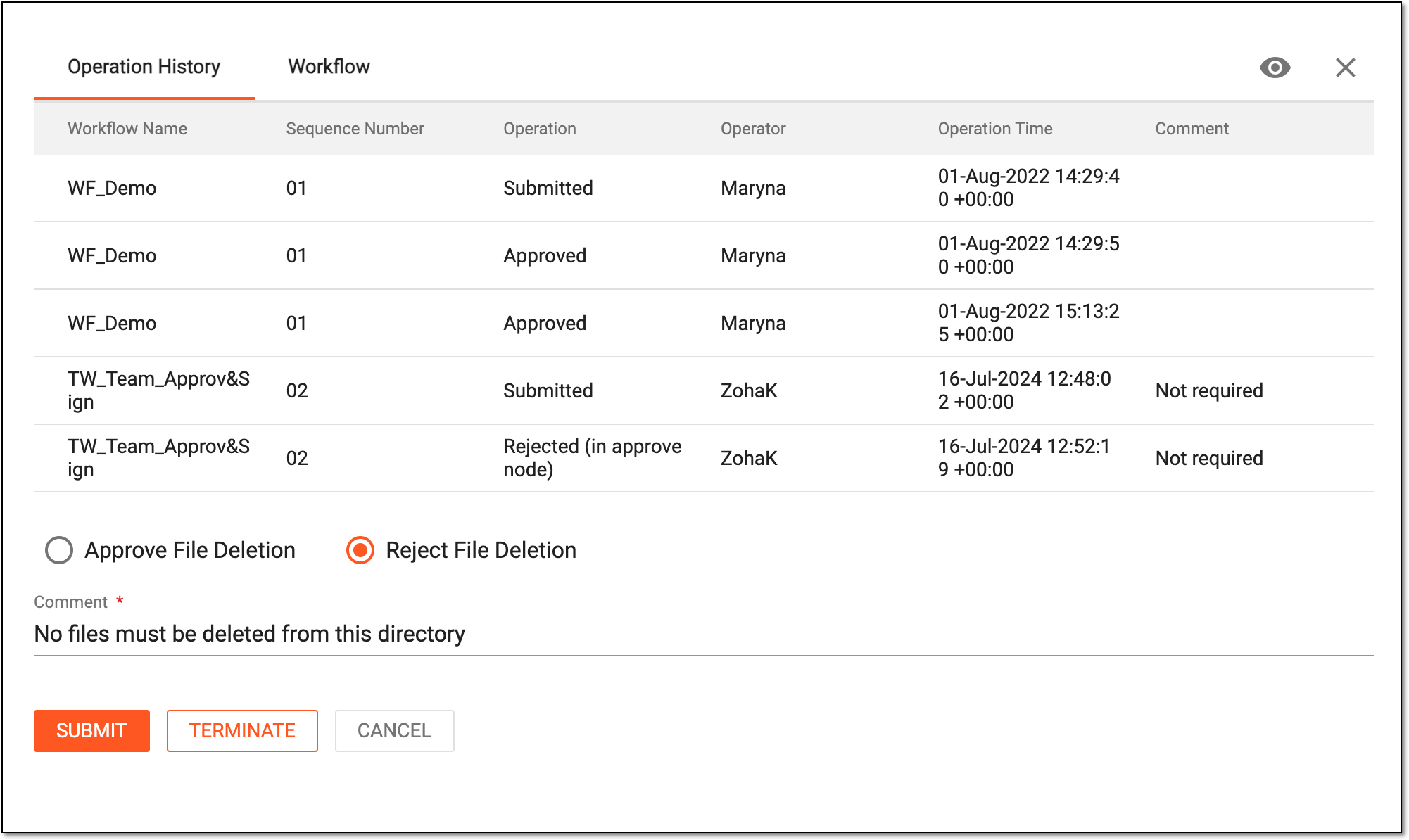Click the TERMINATE button
The width and height of the screenshot is (1409, 840).
click(242, 730)
